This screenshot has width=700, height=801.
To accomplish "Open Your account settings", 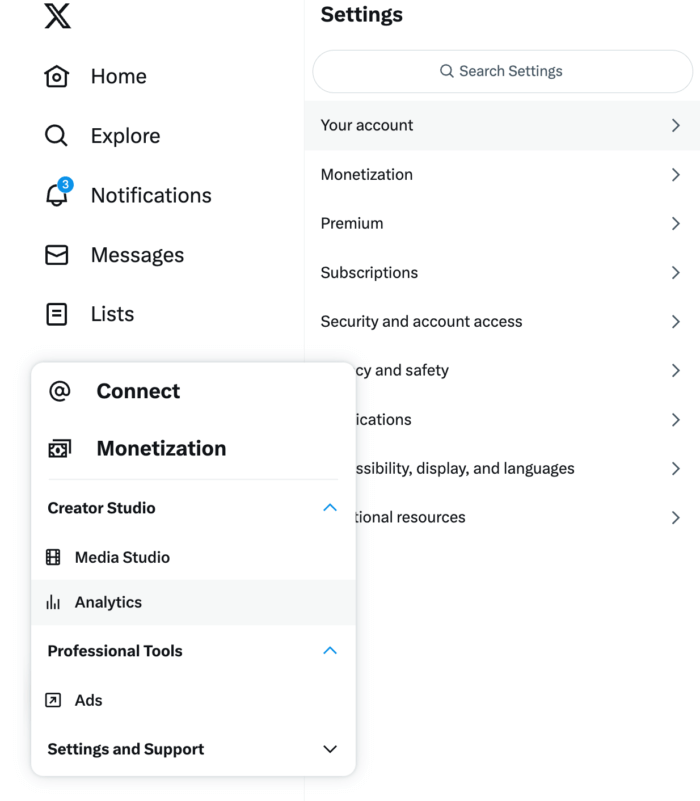I will click(x=500, y=125).
